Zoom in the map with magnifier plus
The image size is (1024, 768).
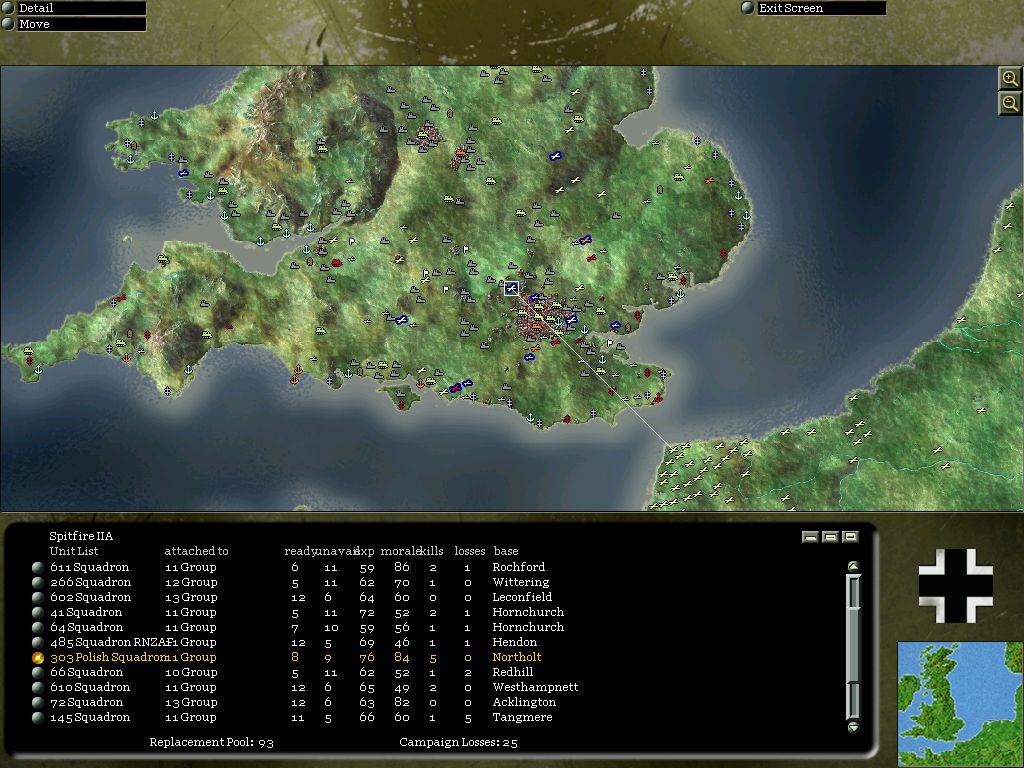(x=1010, y=79)
